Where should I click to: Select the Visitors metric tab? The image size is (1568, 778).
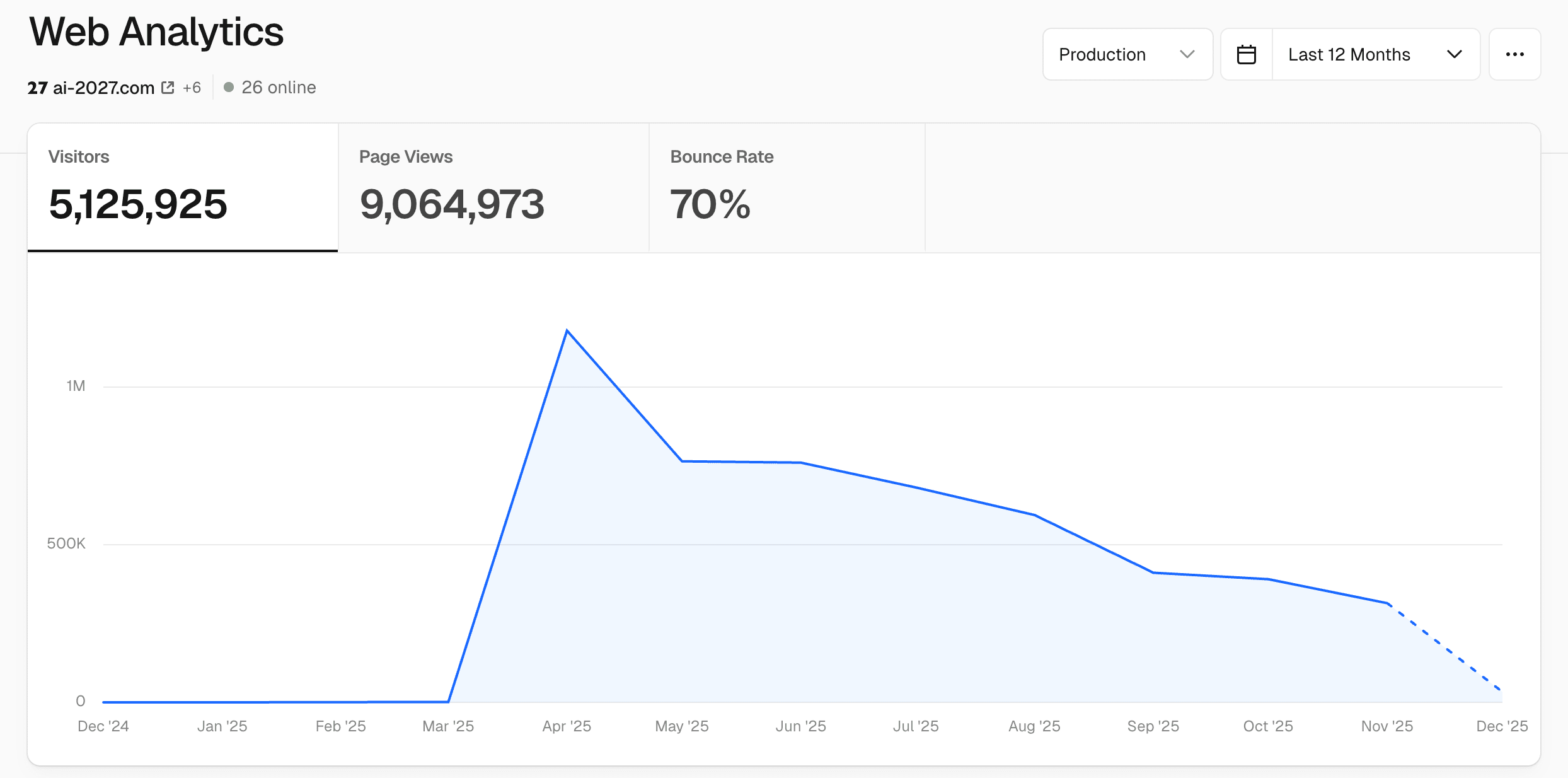183,188
